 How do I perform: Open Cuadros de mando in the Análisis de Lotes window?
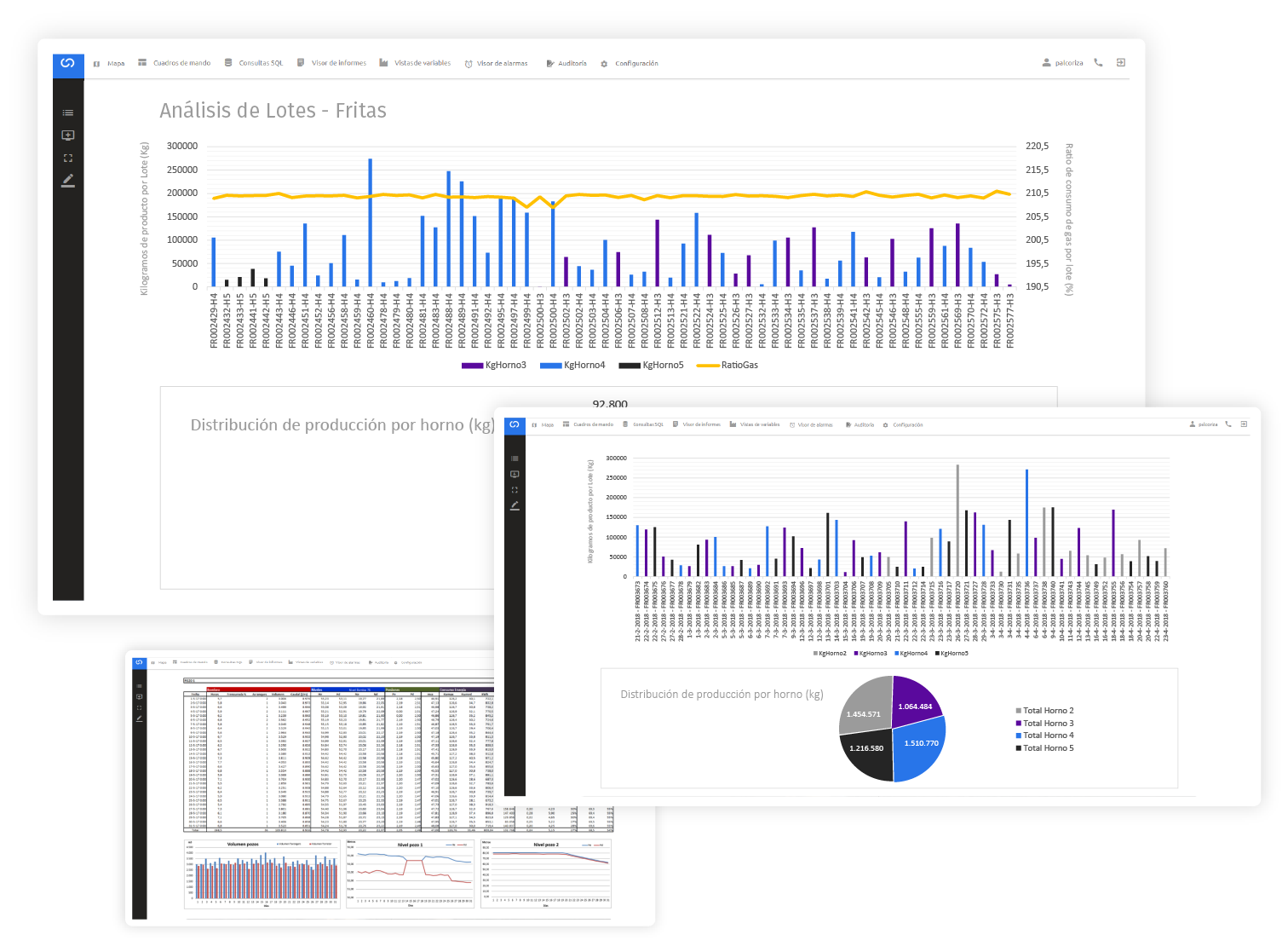175,63
